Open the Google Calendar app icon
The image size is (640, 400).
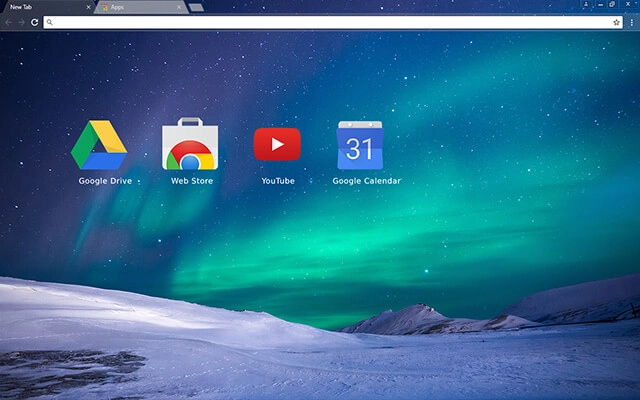click(x=360, y=145)
